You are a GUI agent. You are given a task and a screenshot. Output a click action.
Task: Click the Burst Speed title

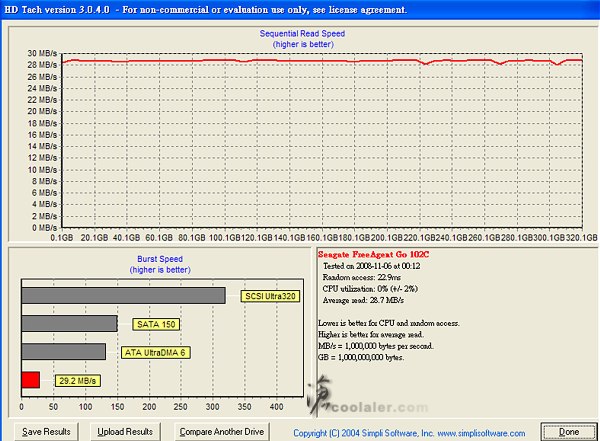pos(160,259)
